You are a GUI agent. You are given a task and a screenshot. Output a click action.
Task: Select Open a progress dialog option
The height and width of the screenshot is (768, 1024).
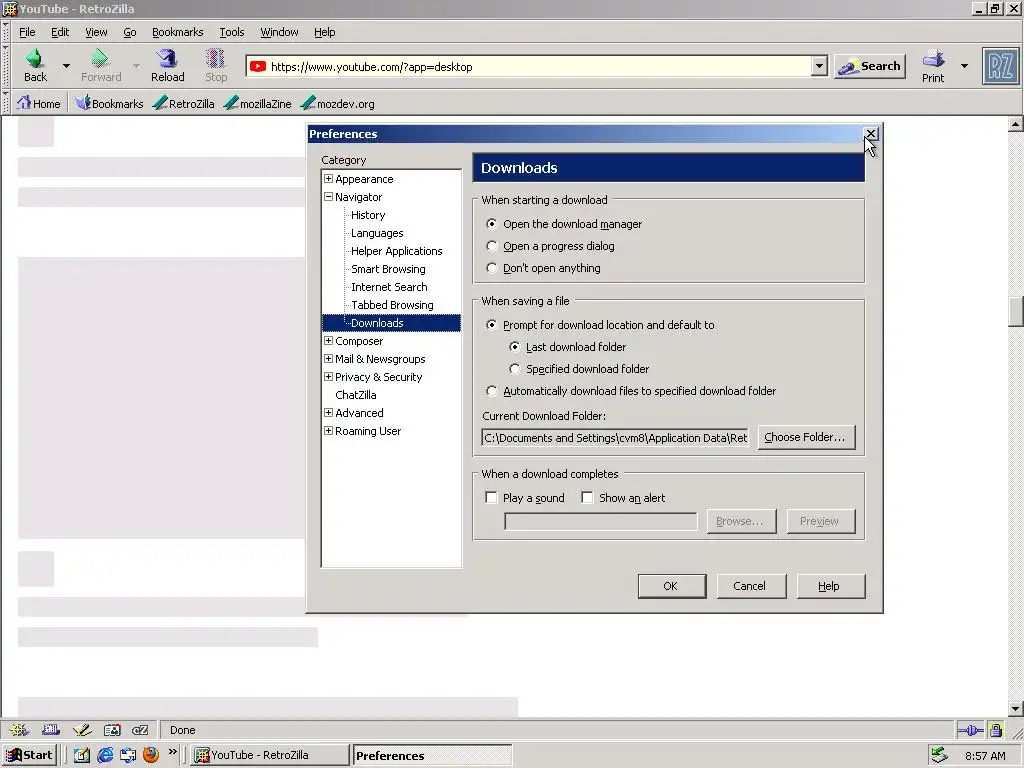pyautogui.click(x=492, y=246)
